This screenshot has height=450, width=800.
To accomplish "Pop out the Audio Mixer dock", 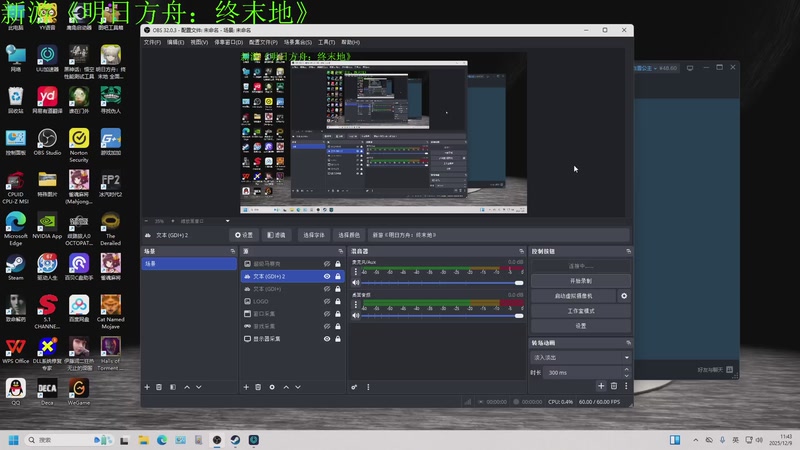I will [521, 251].
